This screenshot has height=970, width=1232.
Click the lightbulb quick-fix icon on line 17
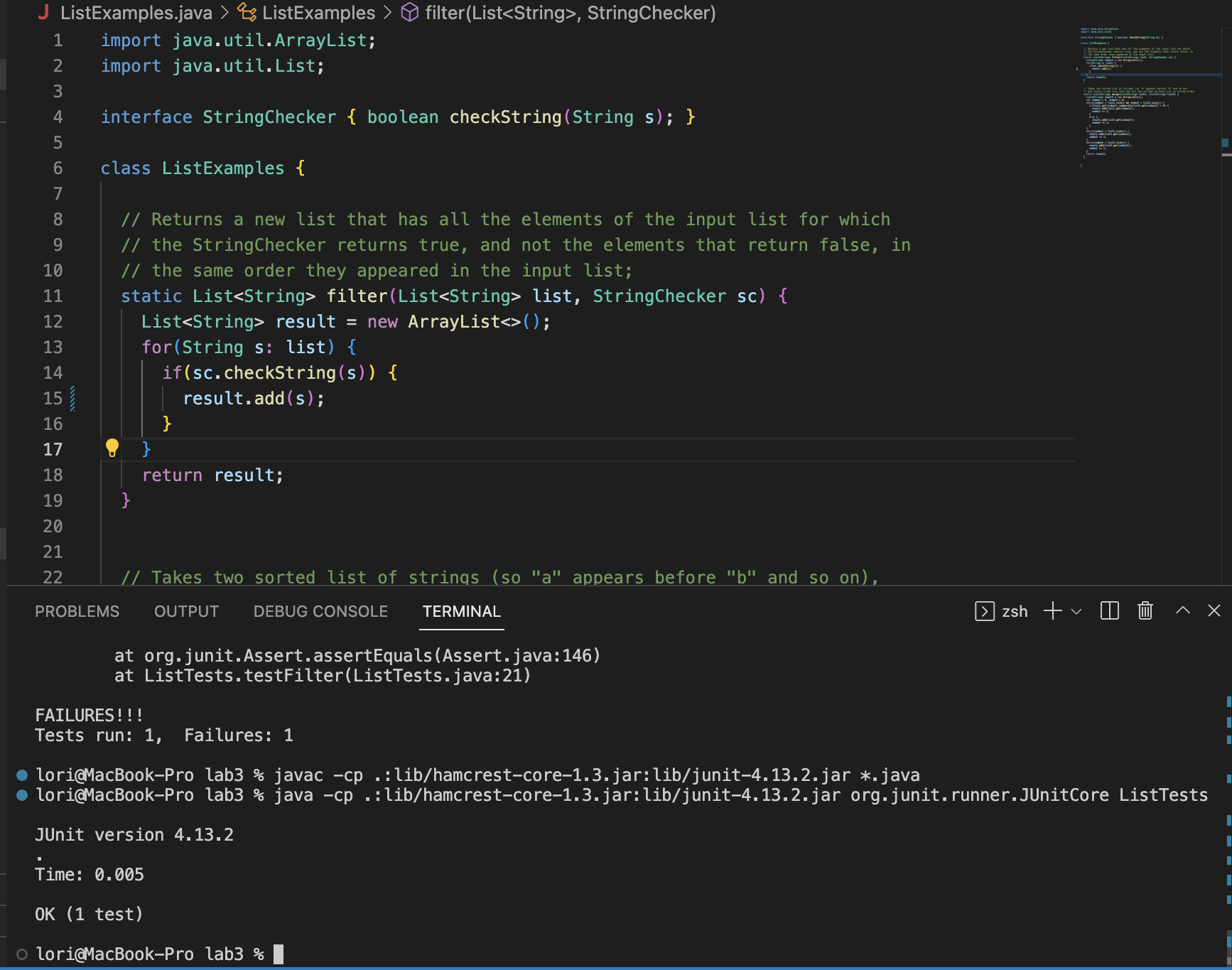[112, 448]
